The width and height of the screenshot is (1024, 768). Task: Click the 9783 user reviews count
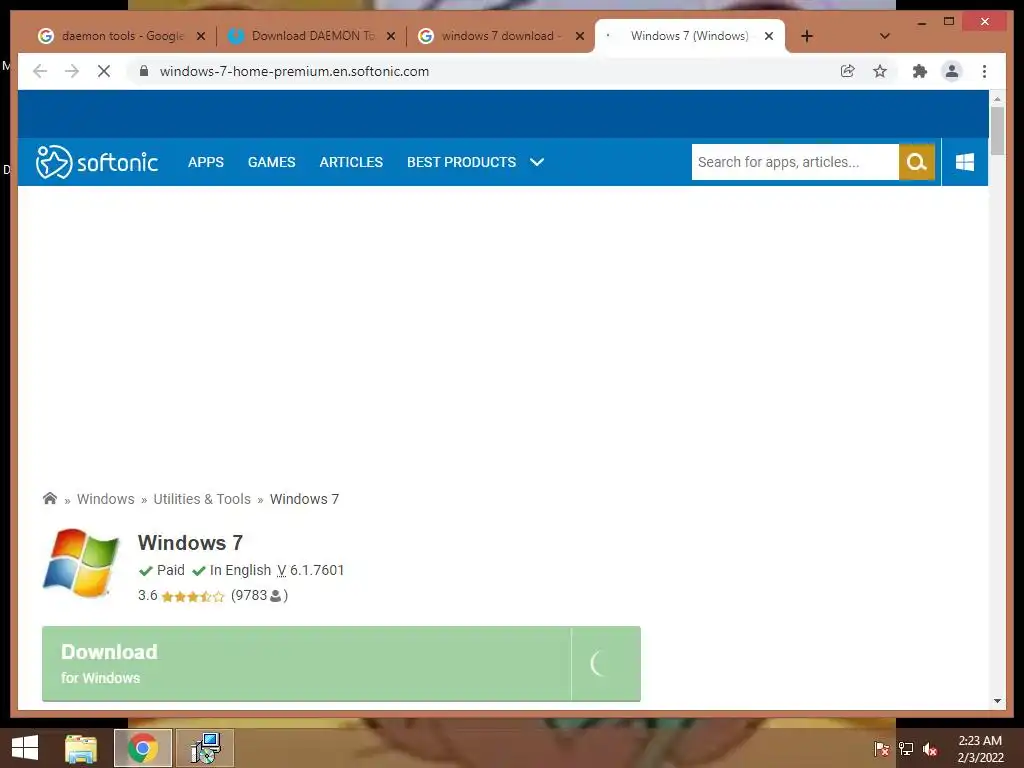pos(259,596)
